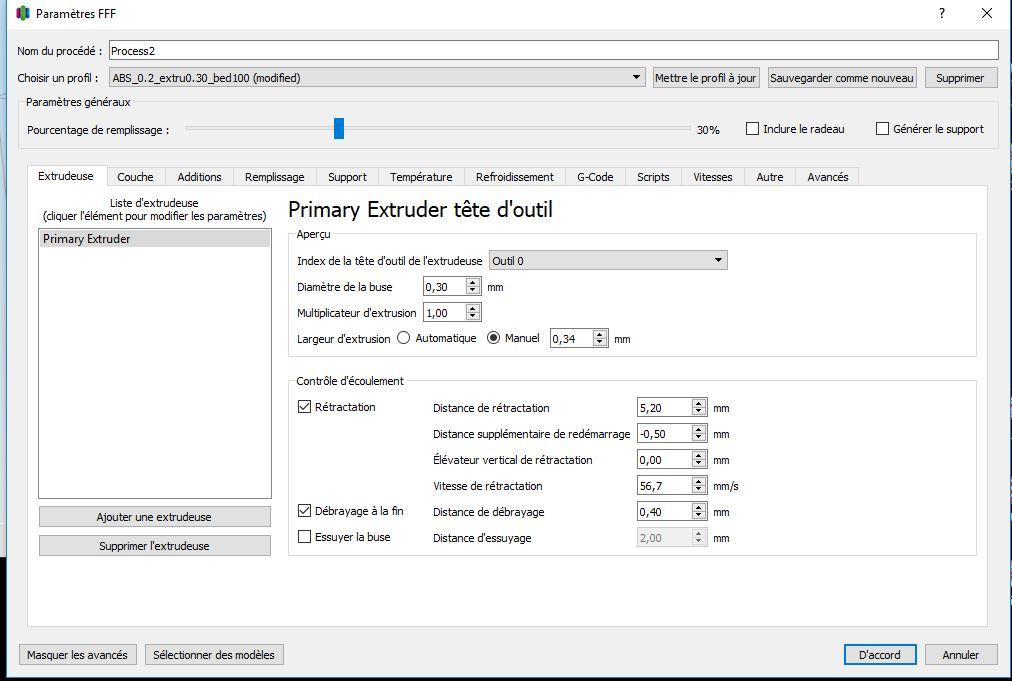Increase the Diamètre de la buse value
This screenshot has width=1012, height=681.
point(473,282)
